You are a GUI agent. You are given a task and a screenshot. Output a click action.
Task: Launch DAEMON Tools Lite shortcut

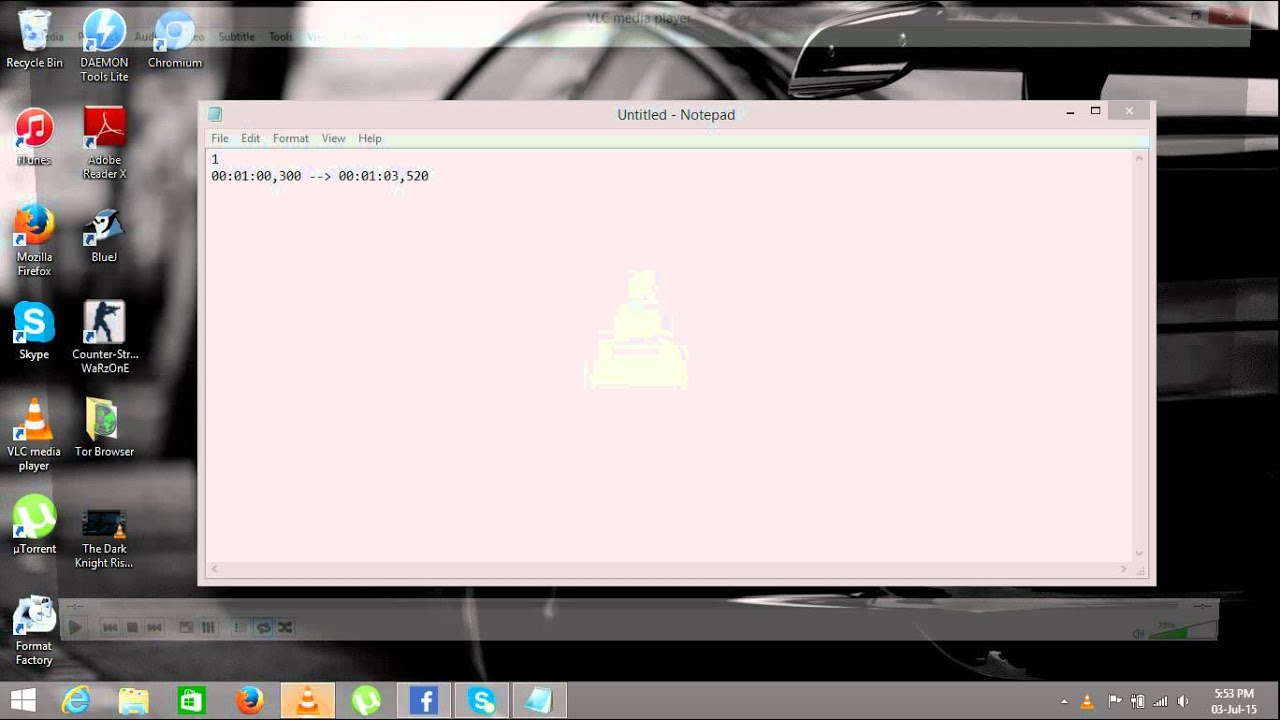(104, 45)
